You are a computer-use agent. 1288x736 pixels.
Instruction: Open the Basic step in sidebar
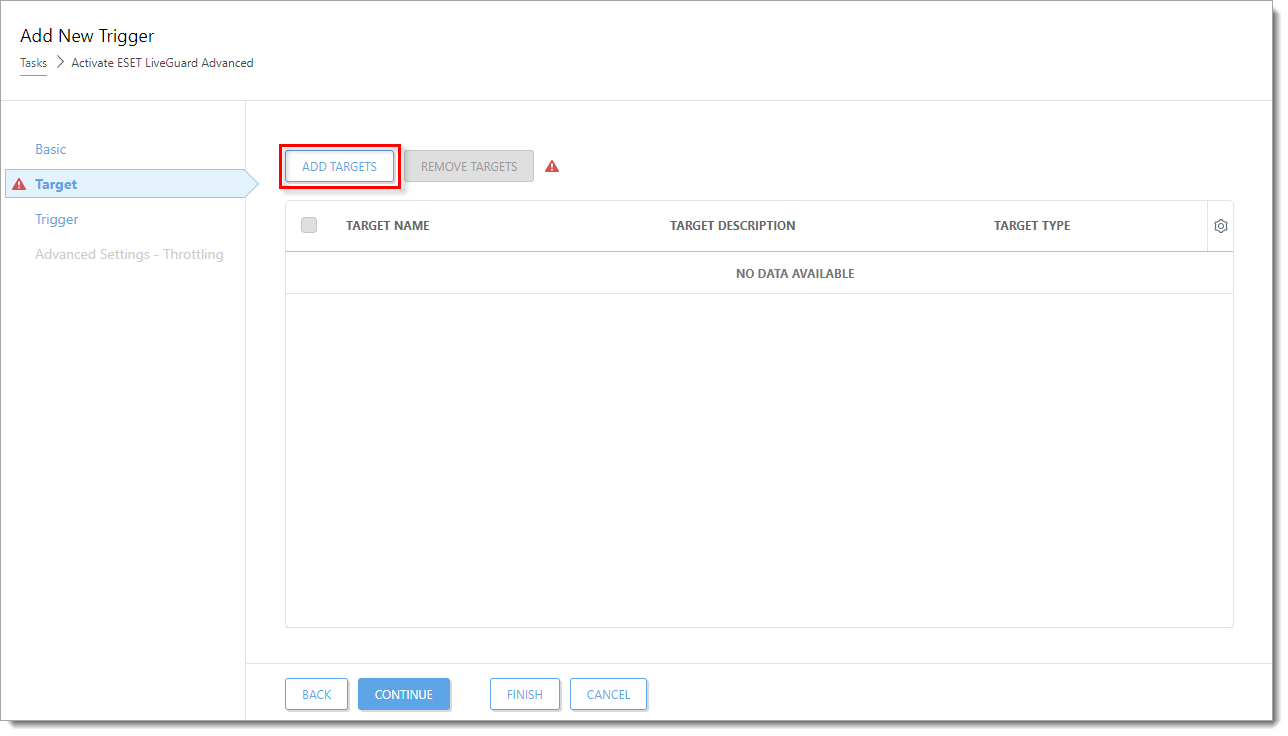pos(51,149)
